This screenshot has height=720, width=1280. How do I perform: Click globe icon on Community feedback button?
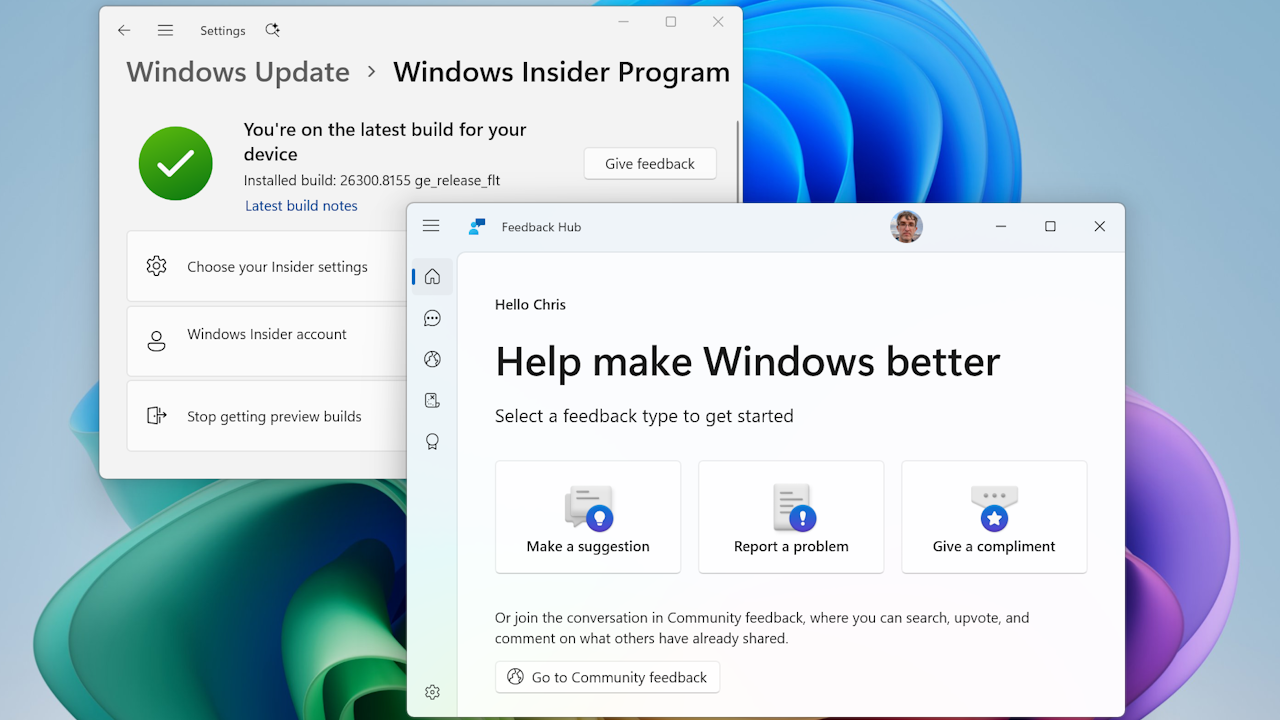coord(515,677)
